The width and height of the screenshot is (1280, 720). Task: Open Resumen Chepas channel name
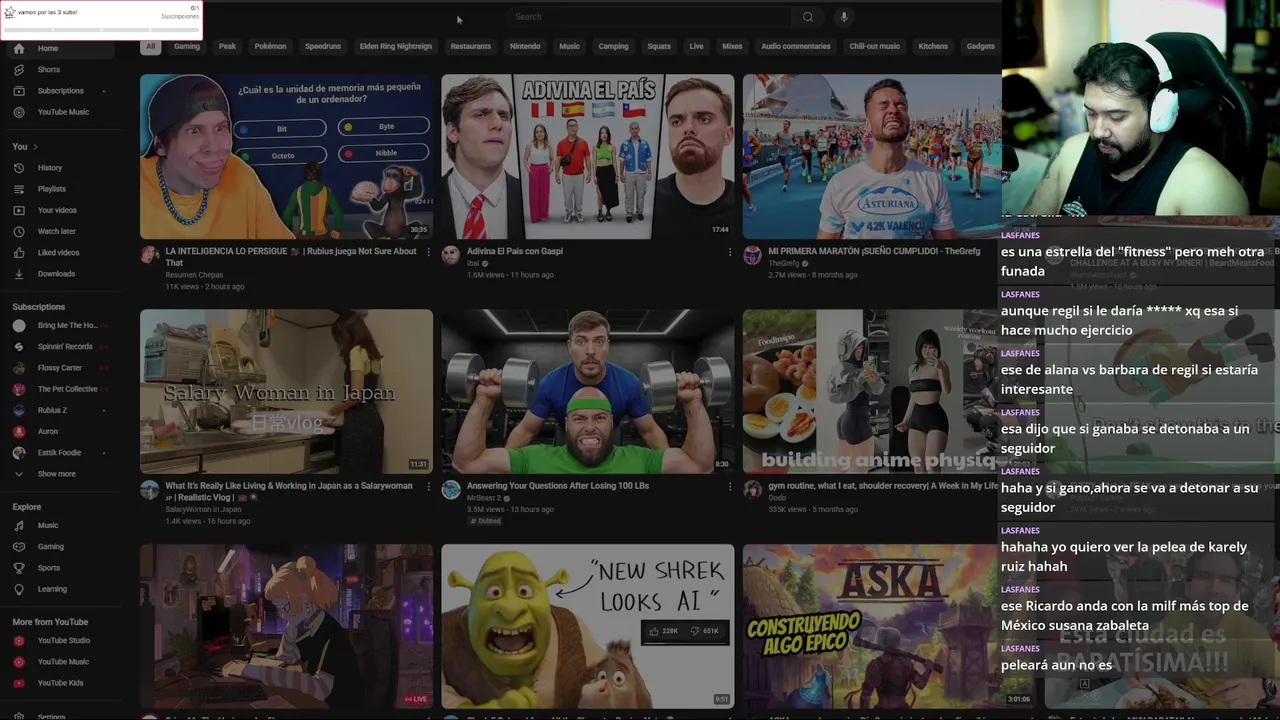click(194, 275)
